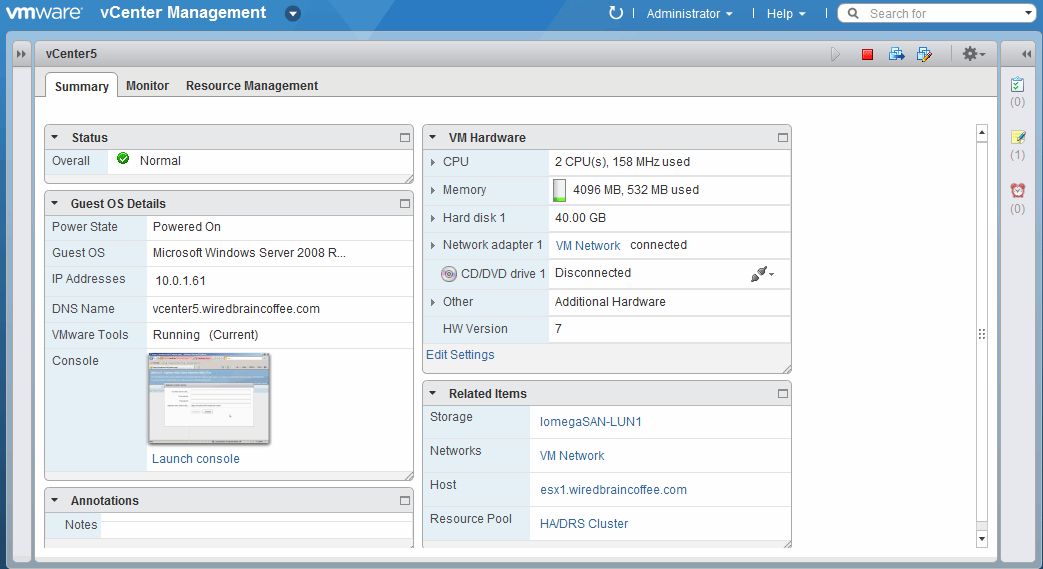Click the Edit VM settings toolbar icon
The width and height of the screenshot is (1043, 569).
coord(925,54)
